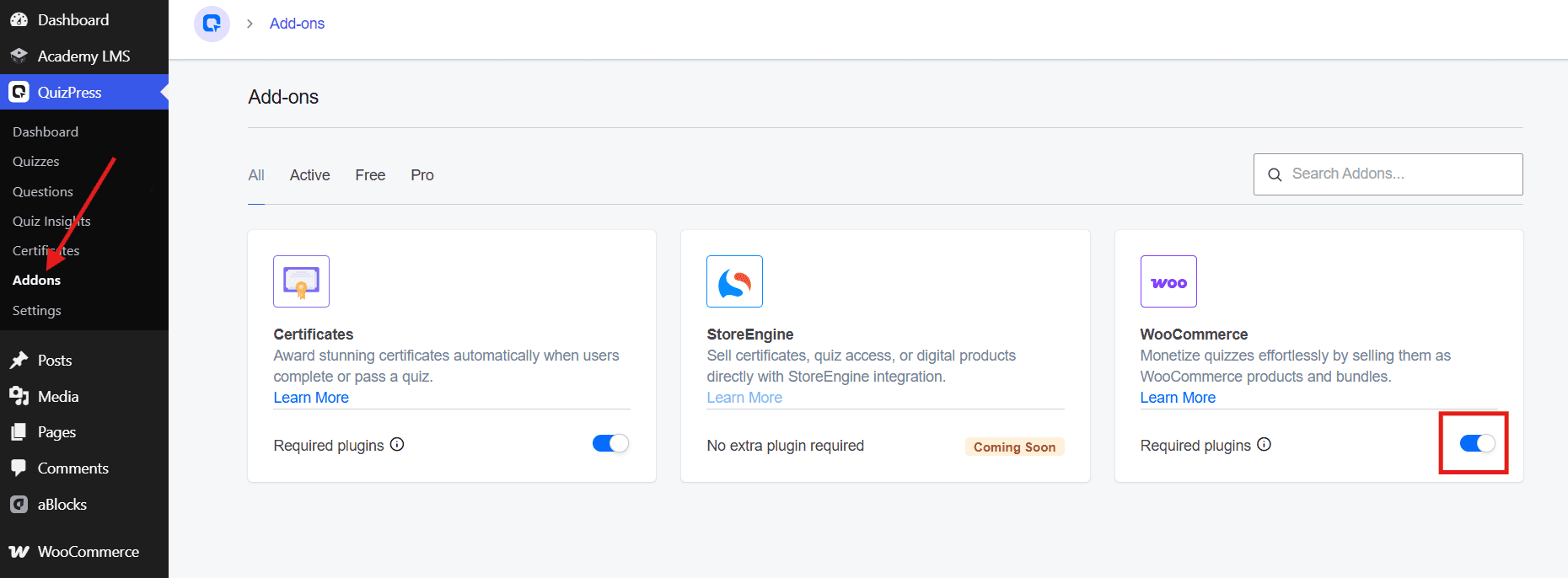Screen dimensions: 1568x578
Task: Switch to the All addons tab
Action: click(256, 175)
